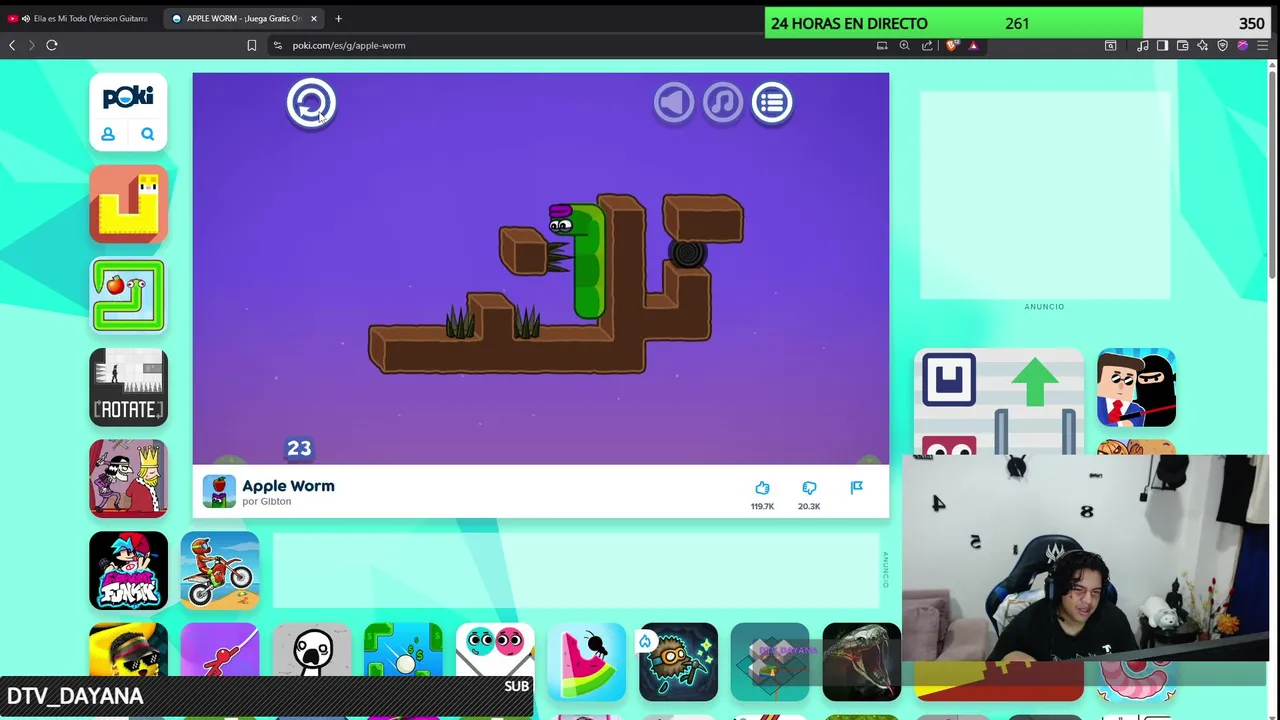Click the black hole portal in the game
The height and width of the screenshot is (720, 1280).
[688, 254]
